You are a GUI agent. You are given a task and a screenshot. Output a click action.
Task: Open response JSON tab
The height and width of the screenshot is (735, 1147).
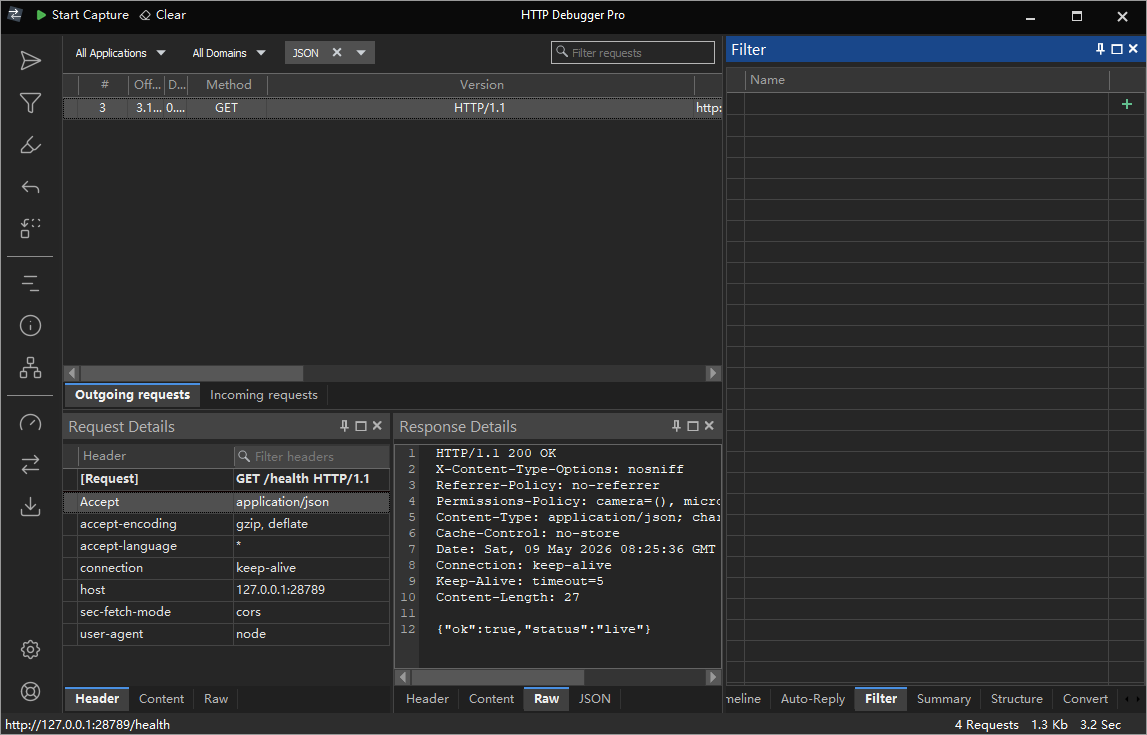click(x=595, y=698)
